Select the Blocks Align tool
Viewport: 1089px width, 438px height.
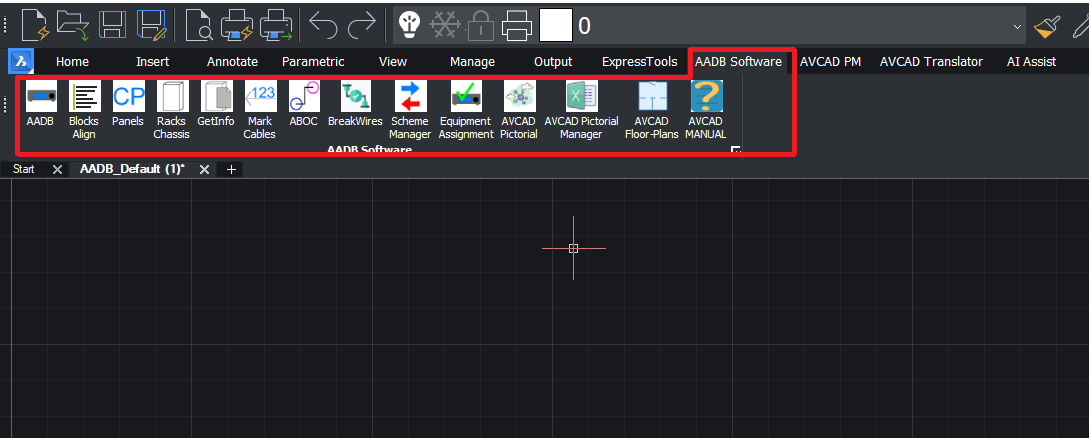[x=84, y=110]
